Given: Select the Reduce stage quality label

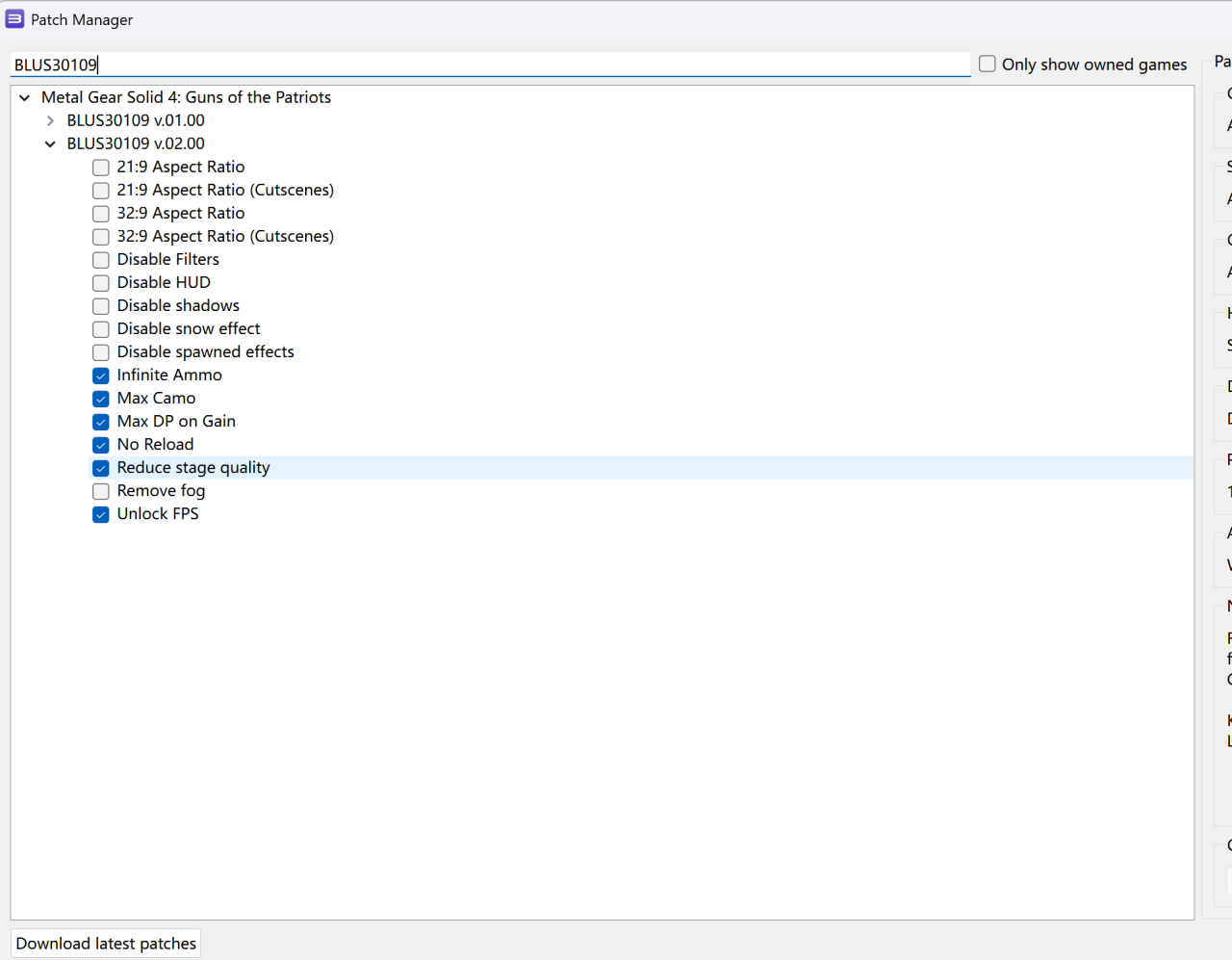Looking at the screenshot, I should coord(193,467).
